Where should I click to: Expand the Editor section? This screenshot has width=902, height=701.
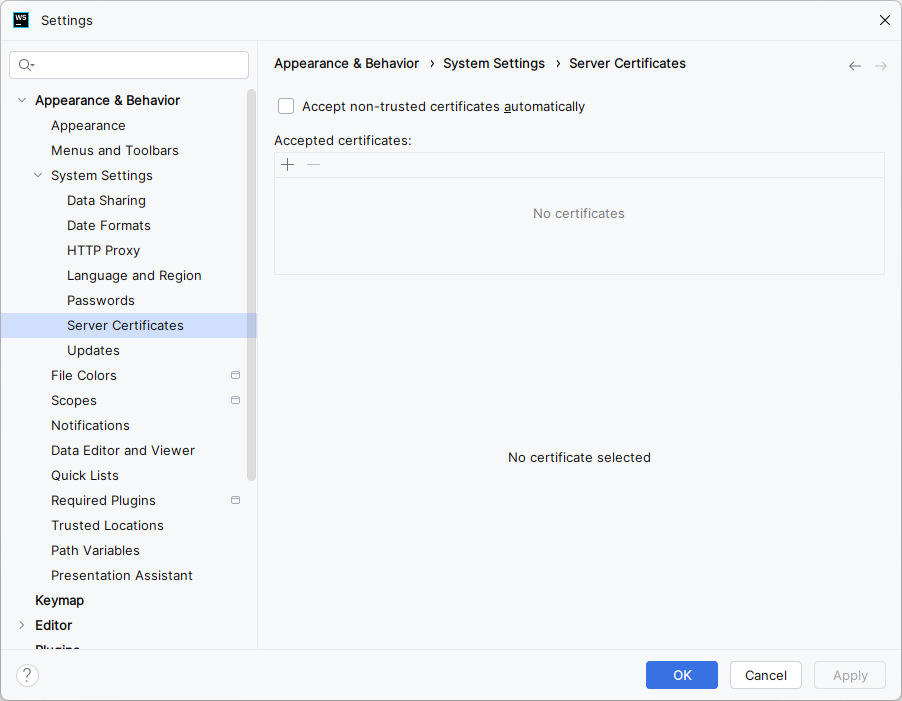(22, 625)
